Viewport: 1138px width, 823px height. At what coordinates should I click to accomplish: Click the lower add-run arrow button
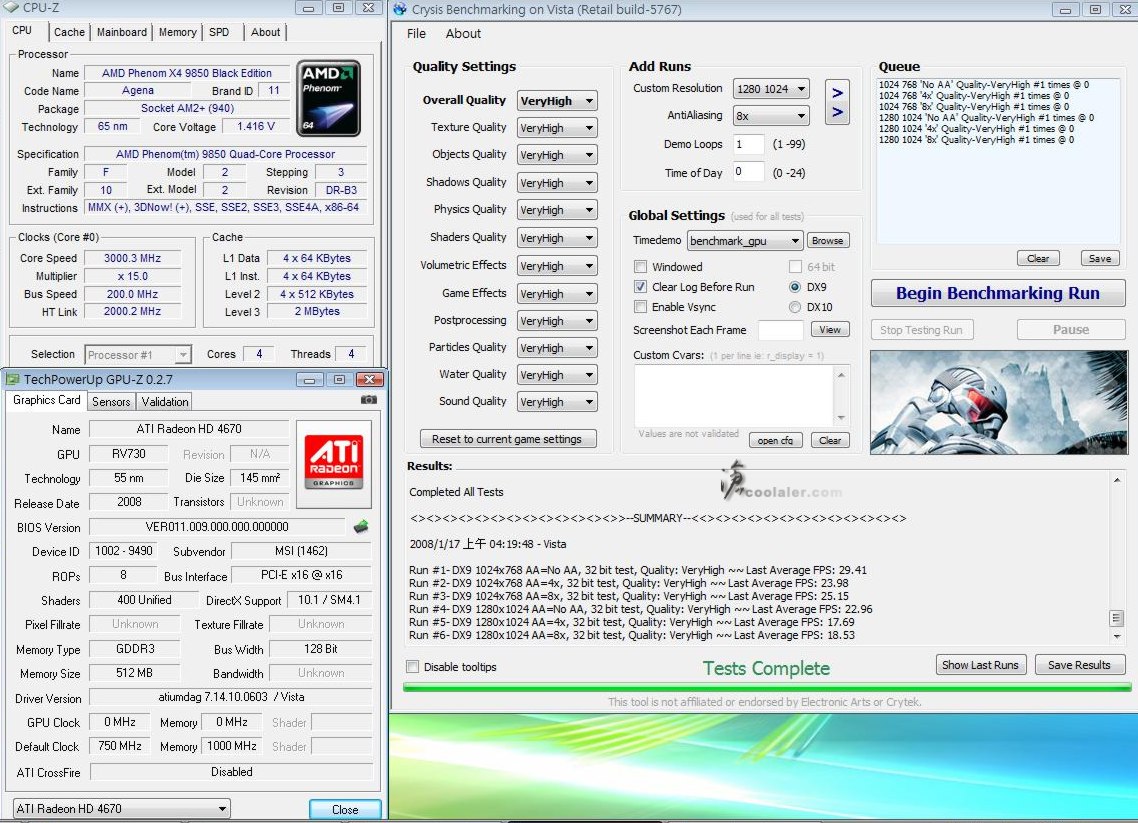(x=837, y=112)
